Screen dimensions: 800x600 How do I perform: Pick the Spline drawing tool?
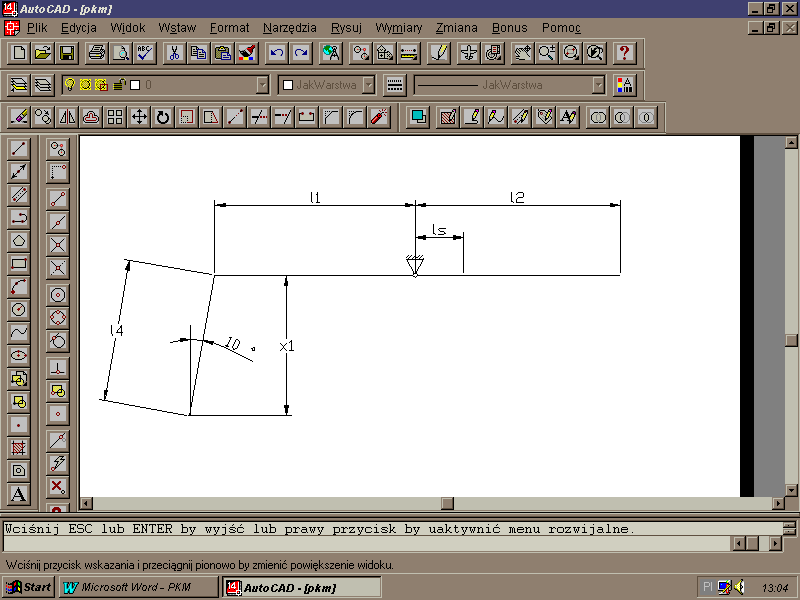click(x=19, y=332)
